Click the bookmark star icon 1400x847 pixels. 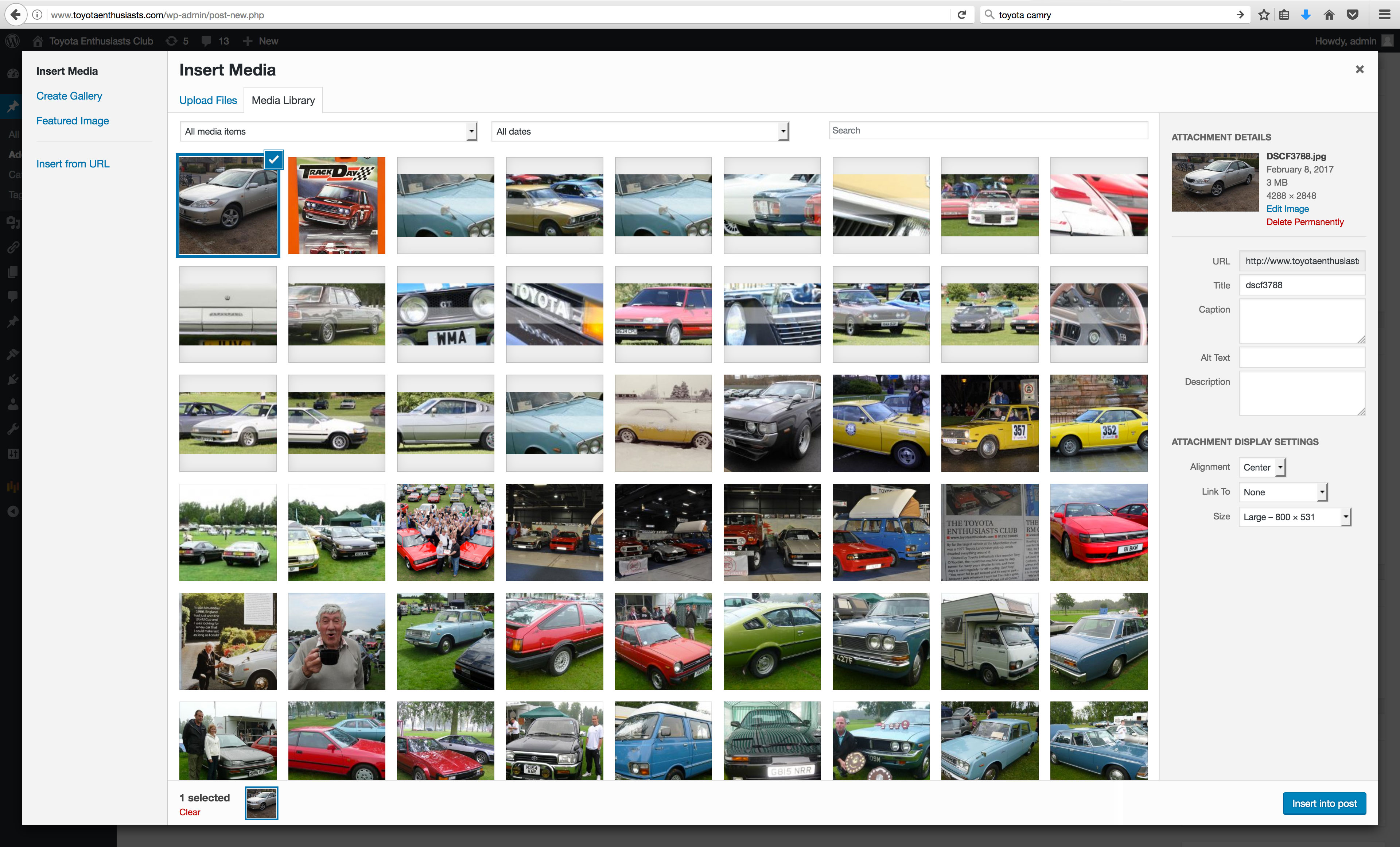click(x=1263, y=15)
